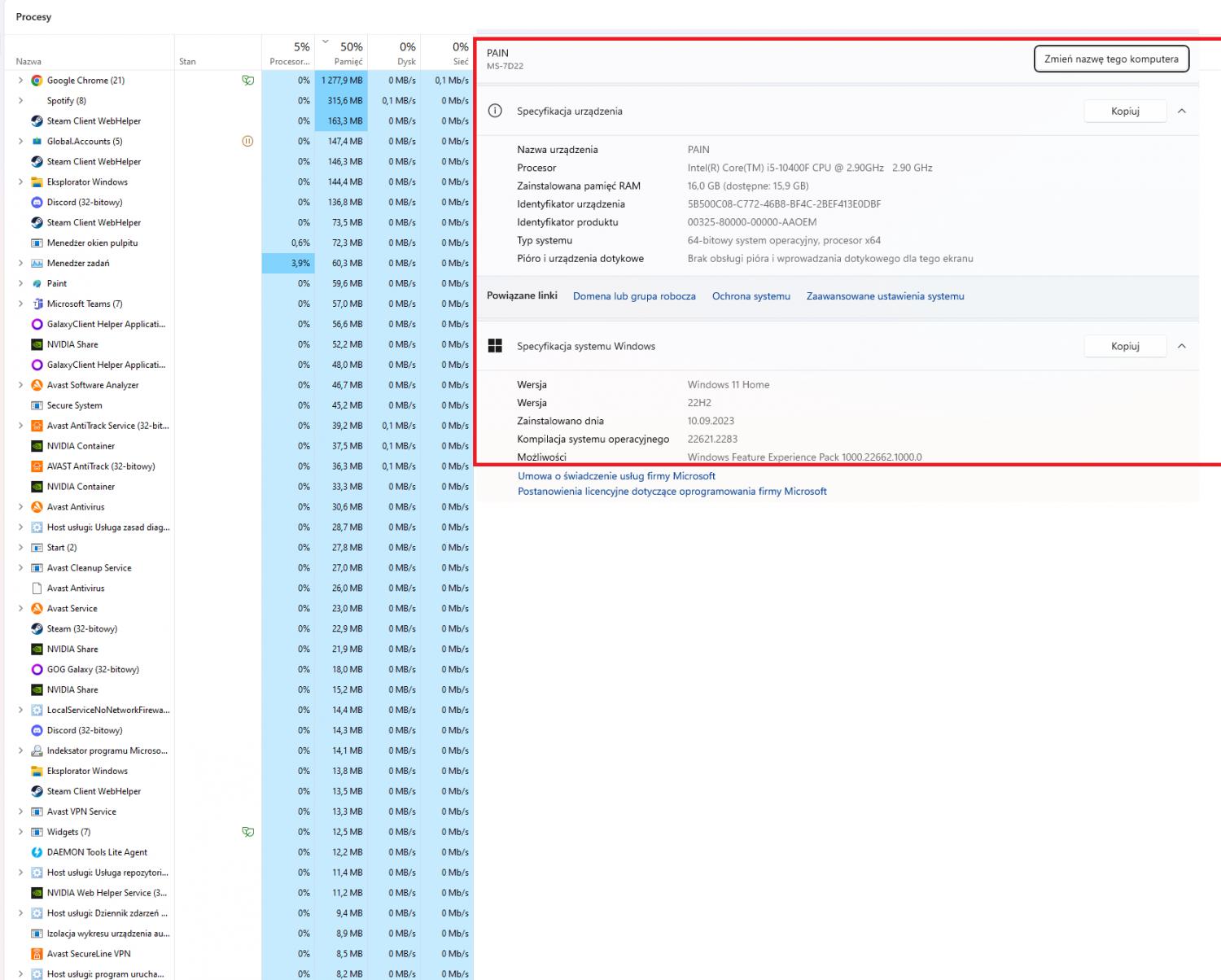Sort processes by Pamięć column
The image size is (1221, 980).
348,55
